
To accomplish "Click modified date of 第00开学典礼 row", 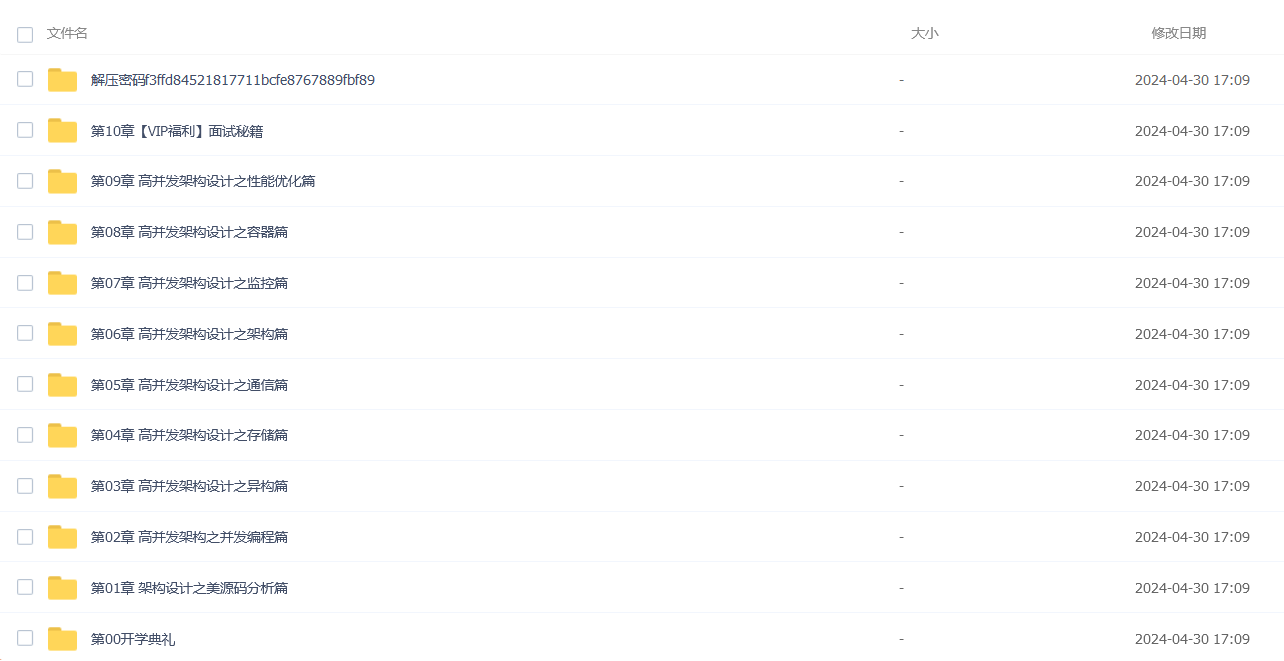I will (1192, 639).
